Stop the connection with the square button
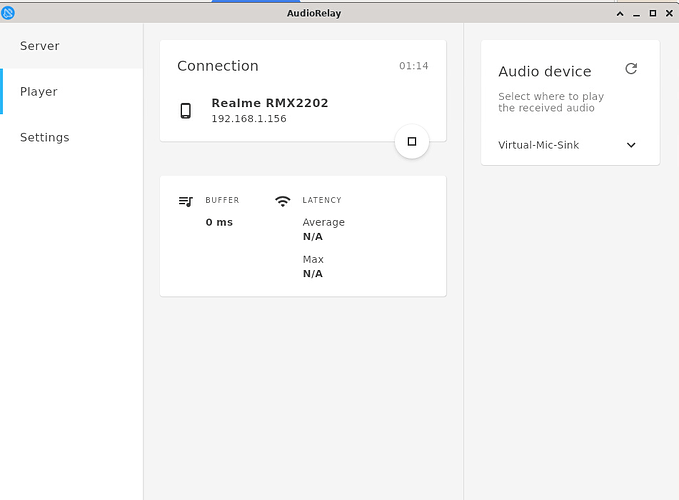 pos(412,142)
